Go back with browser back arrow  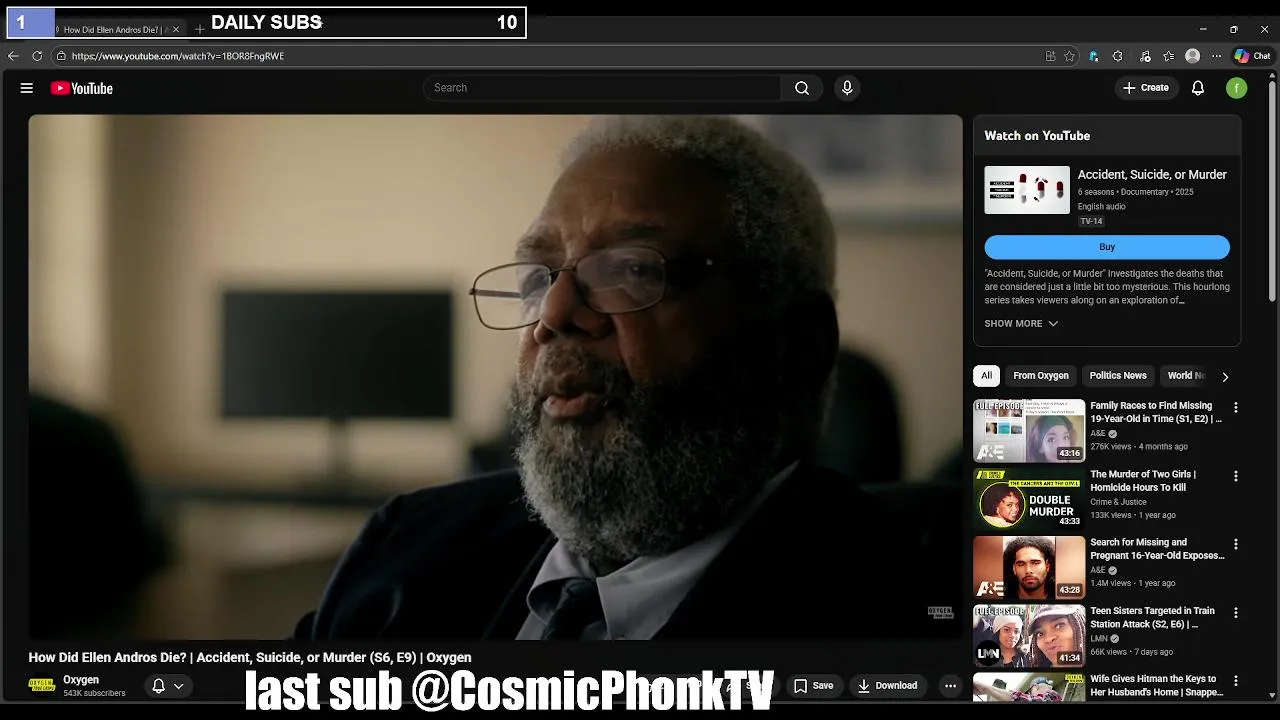pyautogui.click(x=13, y=56)
